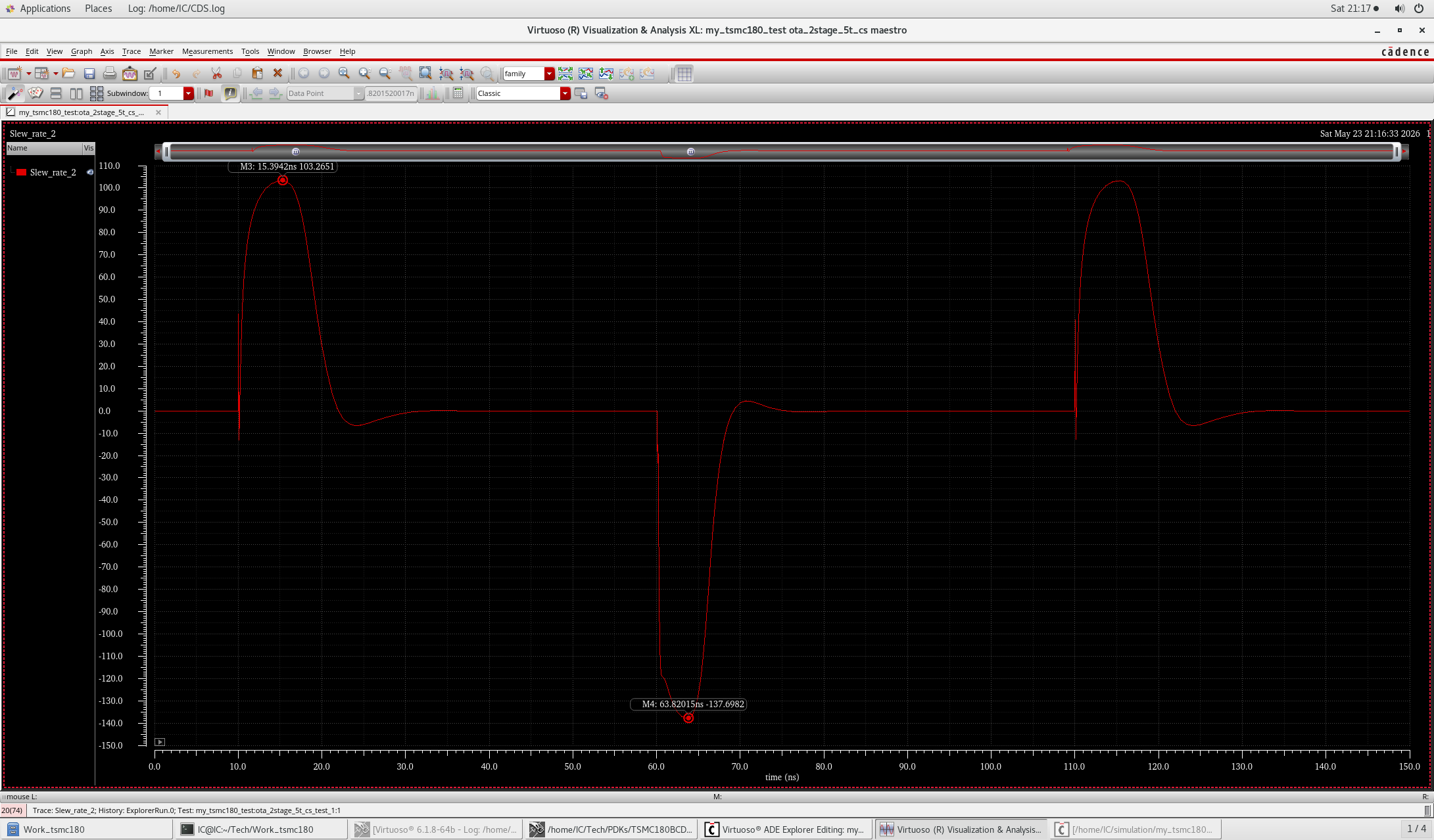Image resolution: width=1434 pixels, height=840 pixels.
Task: Expand the new subwindow arrow dropdown
Action: [x=55, y=74]
